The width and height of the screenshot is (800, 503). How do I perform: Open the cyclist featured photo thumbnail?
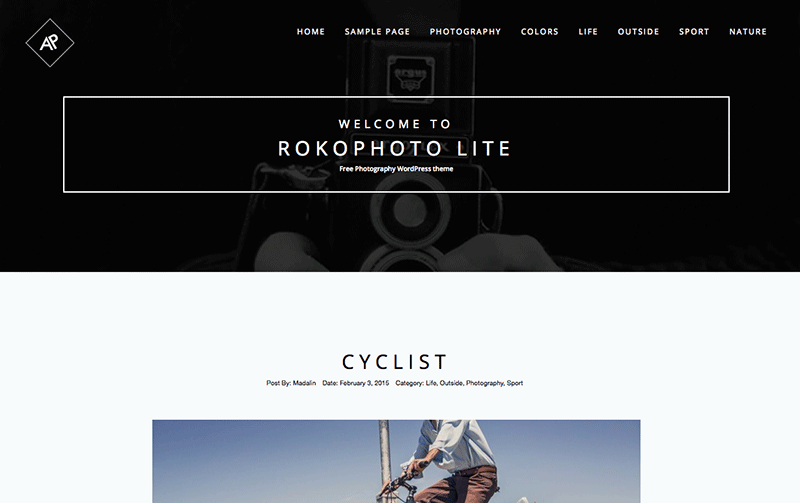pyautogui.click(x=396, y=461)
